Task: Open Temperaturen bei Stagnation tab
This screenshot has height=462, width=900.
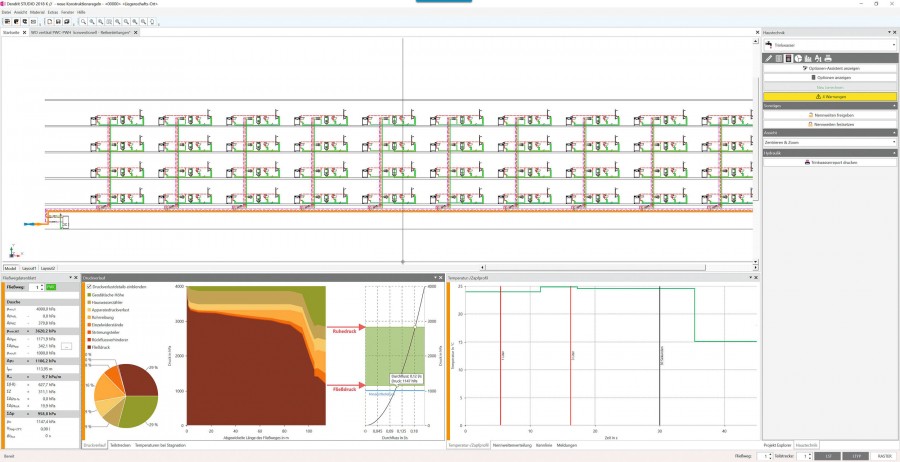Action: click(x=160, y=445)
